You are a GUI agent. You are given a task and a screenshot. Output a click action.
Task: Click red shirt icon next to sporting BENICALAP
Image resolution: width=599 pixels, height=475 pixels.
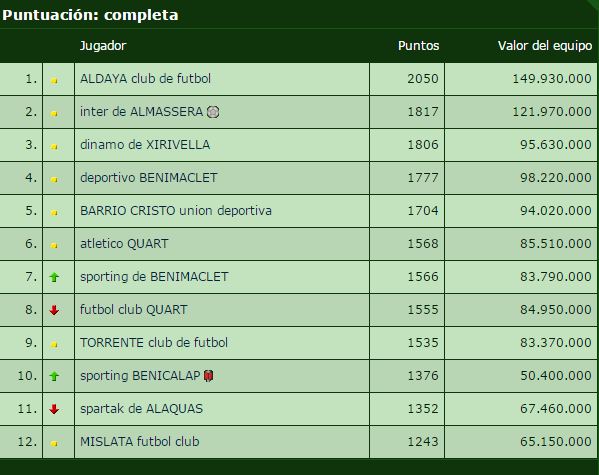point(208,376)
